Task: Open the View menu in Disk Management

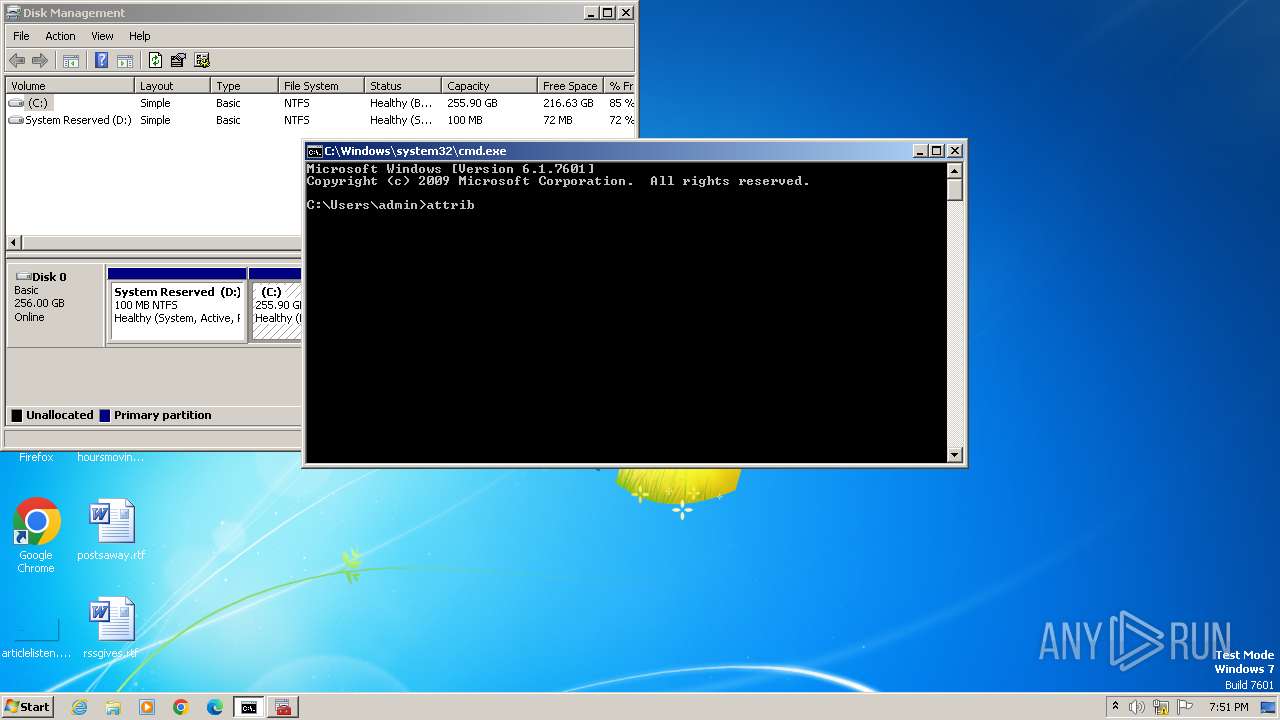Action: [x=102, y=36]
